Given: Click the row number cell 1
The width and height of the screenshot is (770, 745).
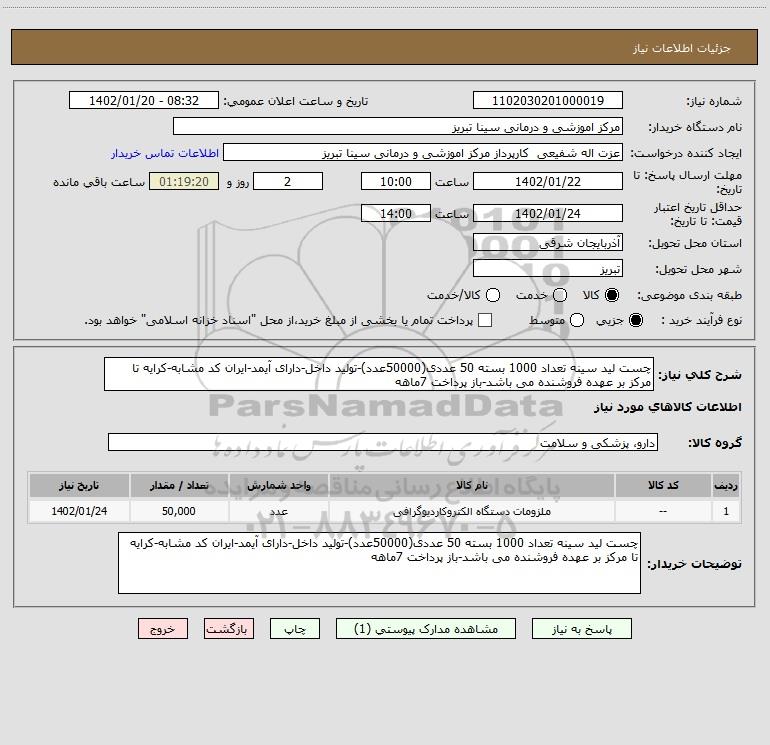Looking at the screenshot, I should [726, 511].
